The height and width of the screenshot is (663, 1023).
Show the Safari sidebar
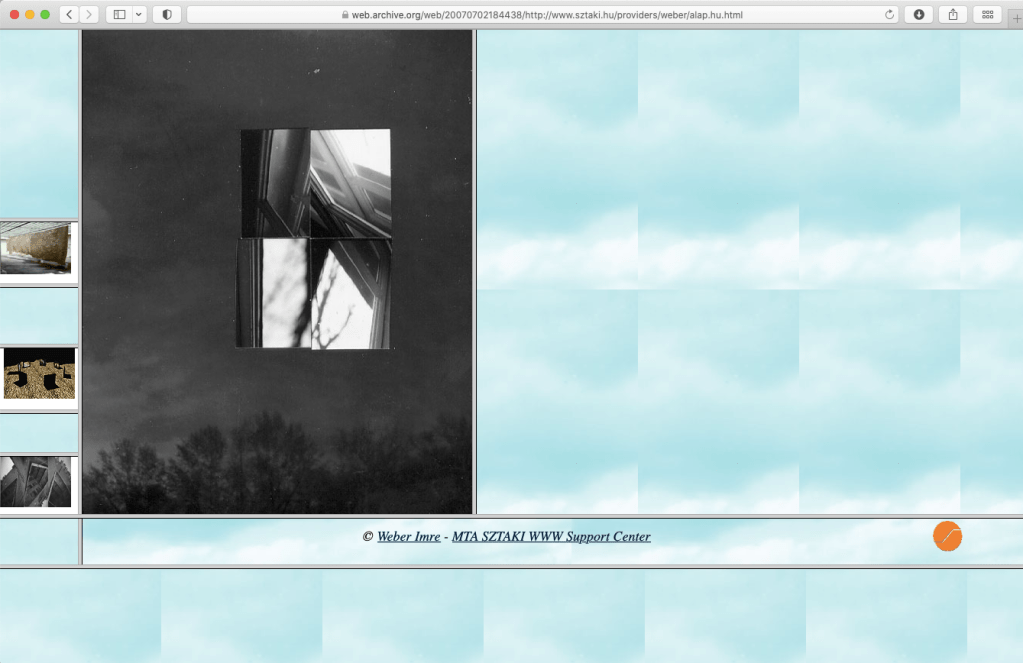pos(119,14)
